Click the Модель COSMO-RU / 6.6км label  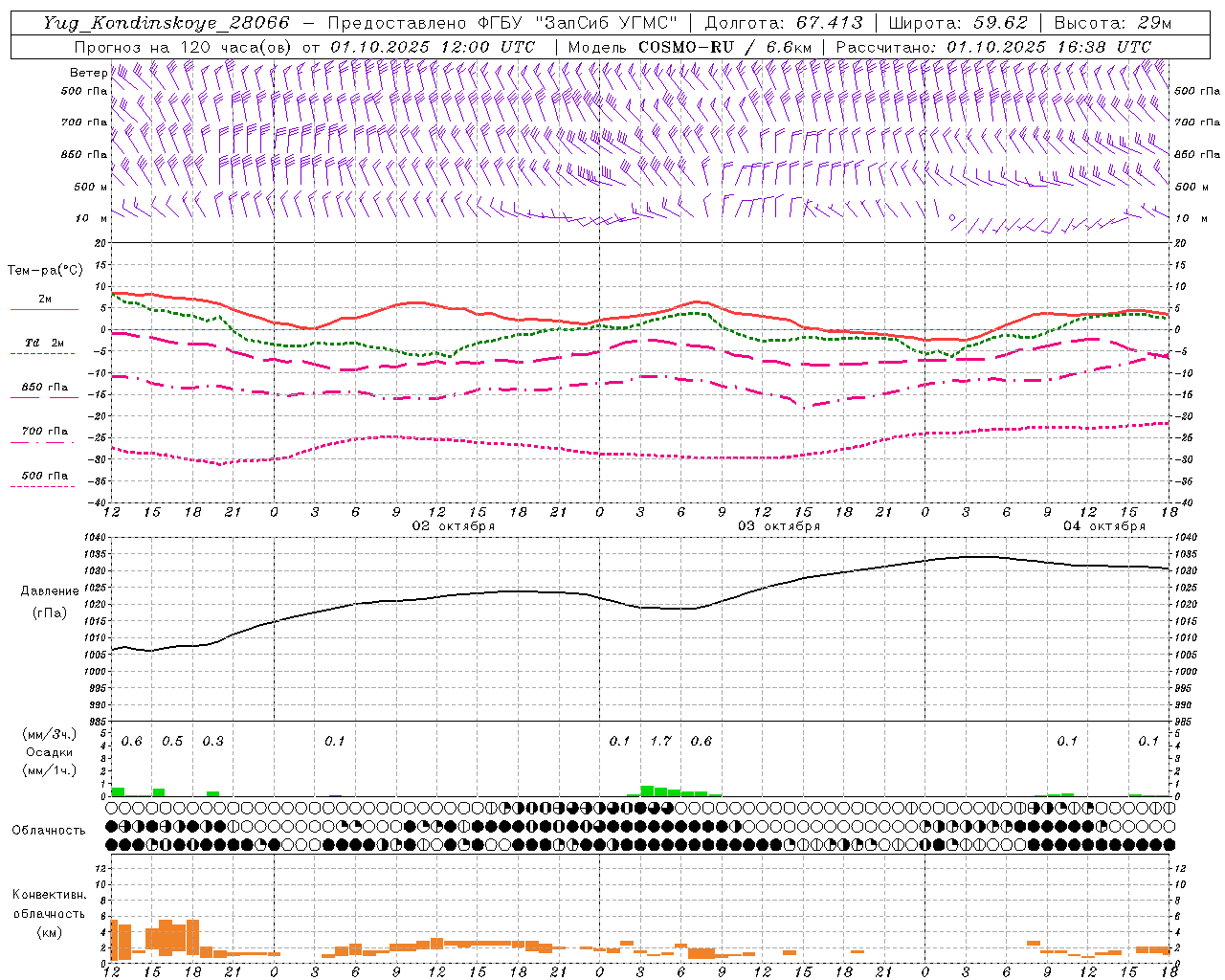[x=690, y=46]
